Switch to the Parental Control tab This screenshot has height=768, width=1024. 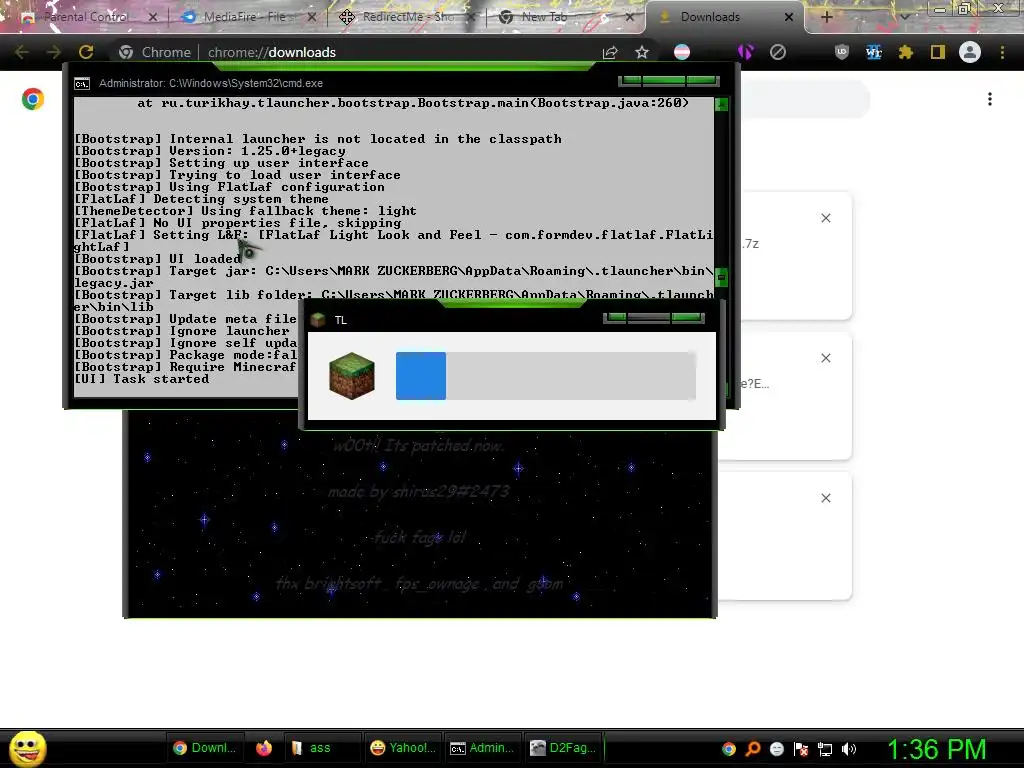tap(85, 17)
